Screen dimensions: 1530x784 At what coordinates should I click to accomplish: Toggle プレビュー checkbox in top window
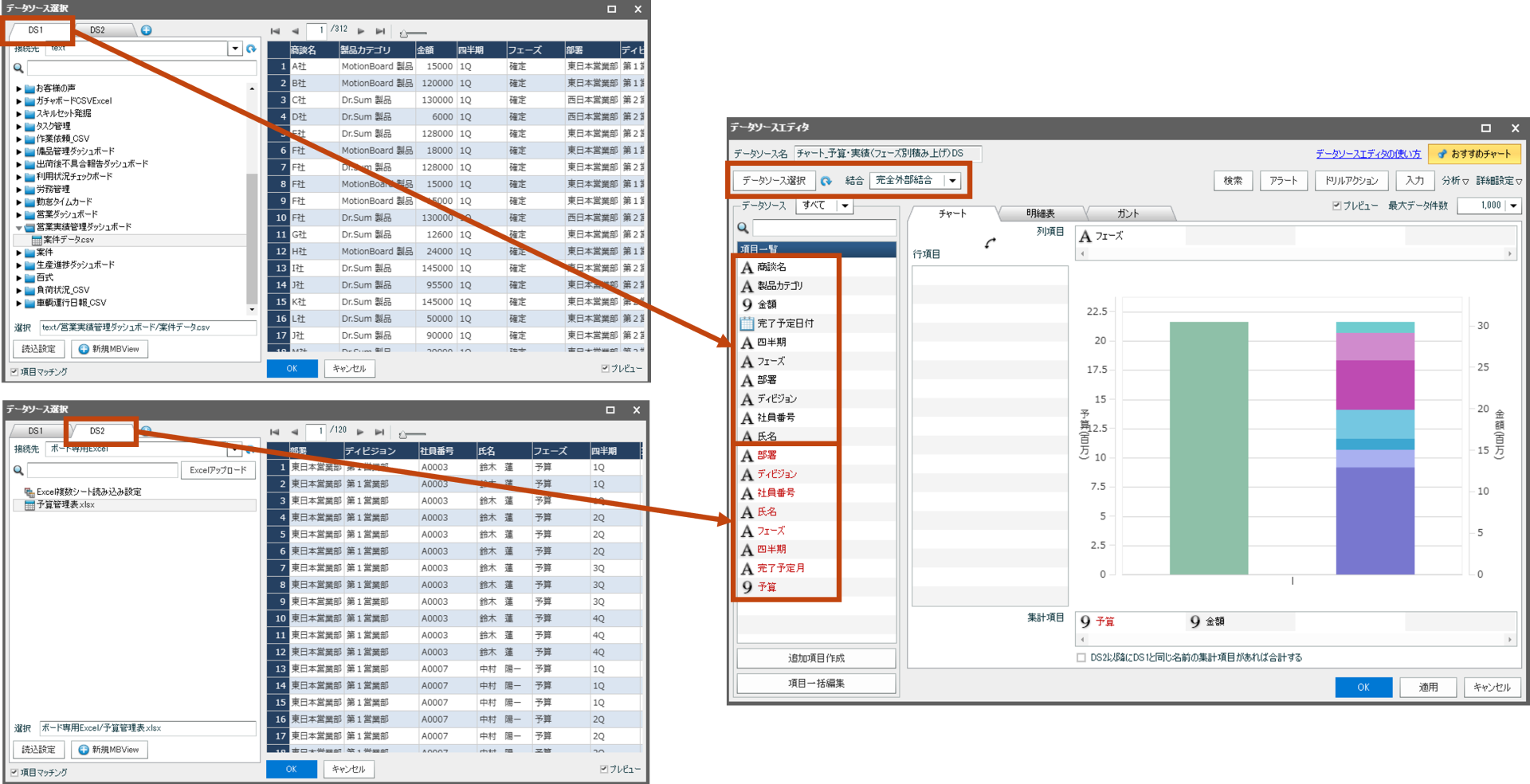[605, 368]
